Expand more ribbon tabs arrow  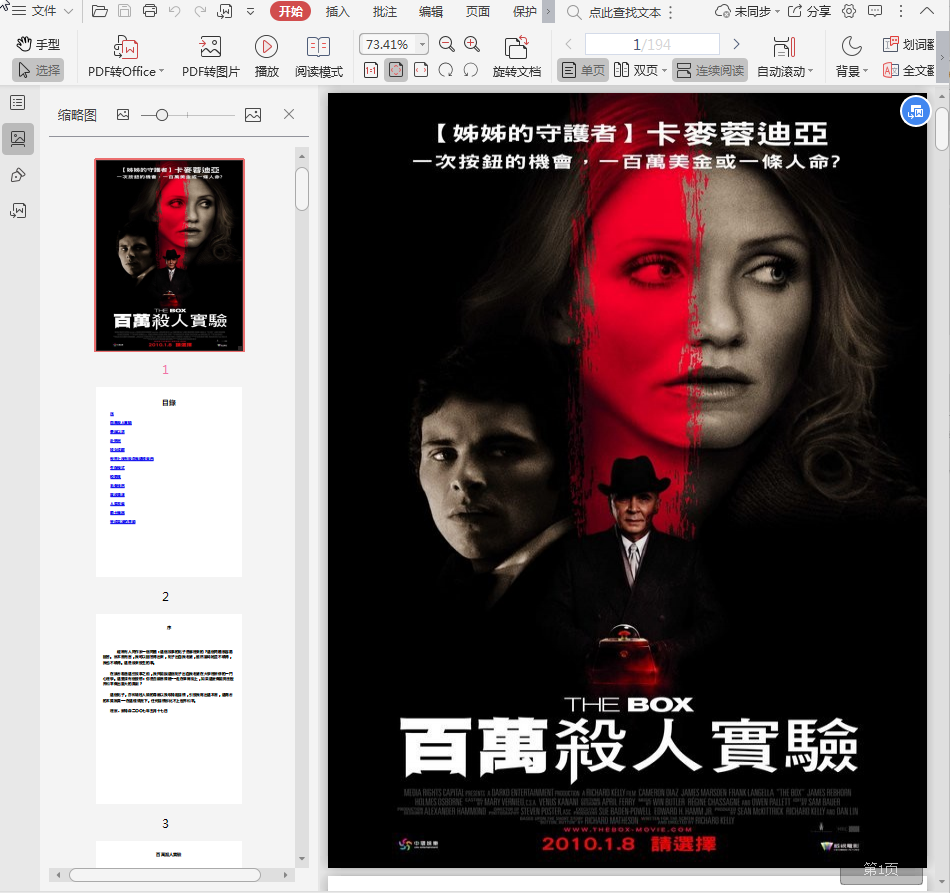click(548, 12)
